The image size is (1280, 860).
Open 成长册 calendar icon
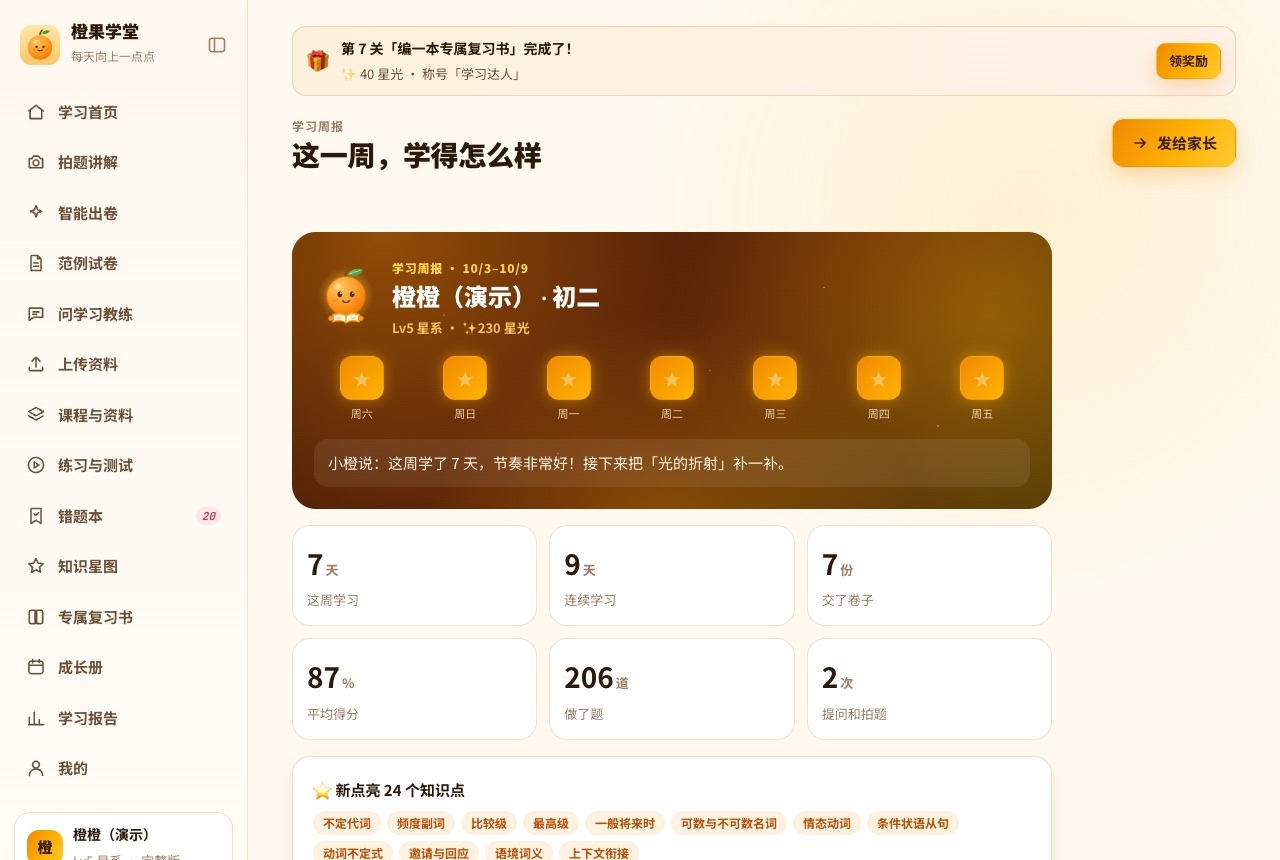pyautogui.click(x=36, y=667)
